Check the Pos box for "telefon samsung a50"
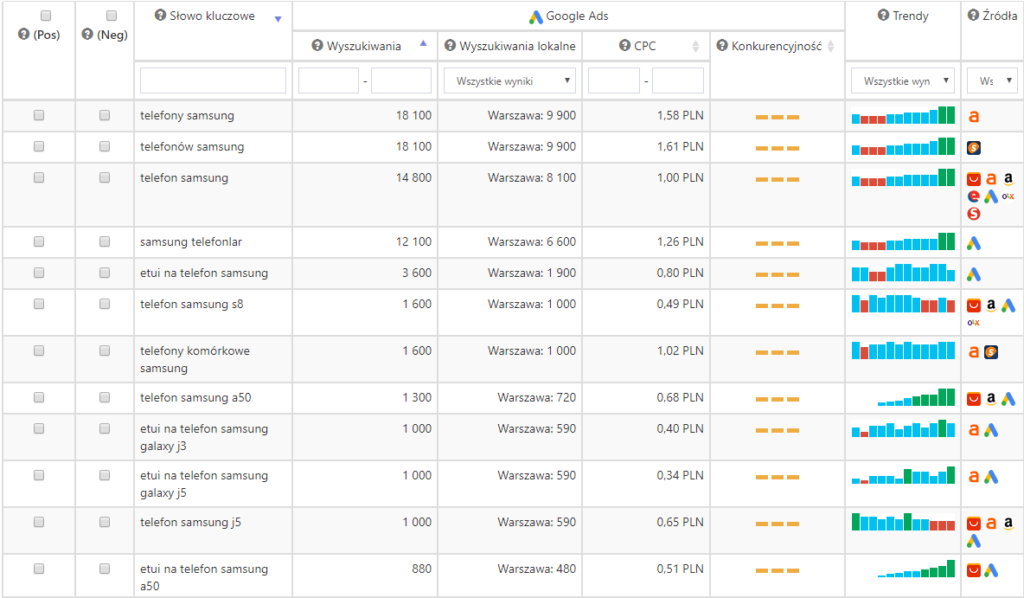 click(x=39, y=397)
